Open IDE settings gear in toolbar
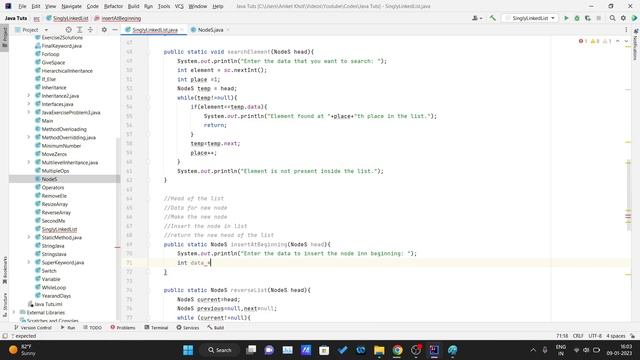The image size is (640, 360). 623,18
